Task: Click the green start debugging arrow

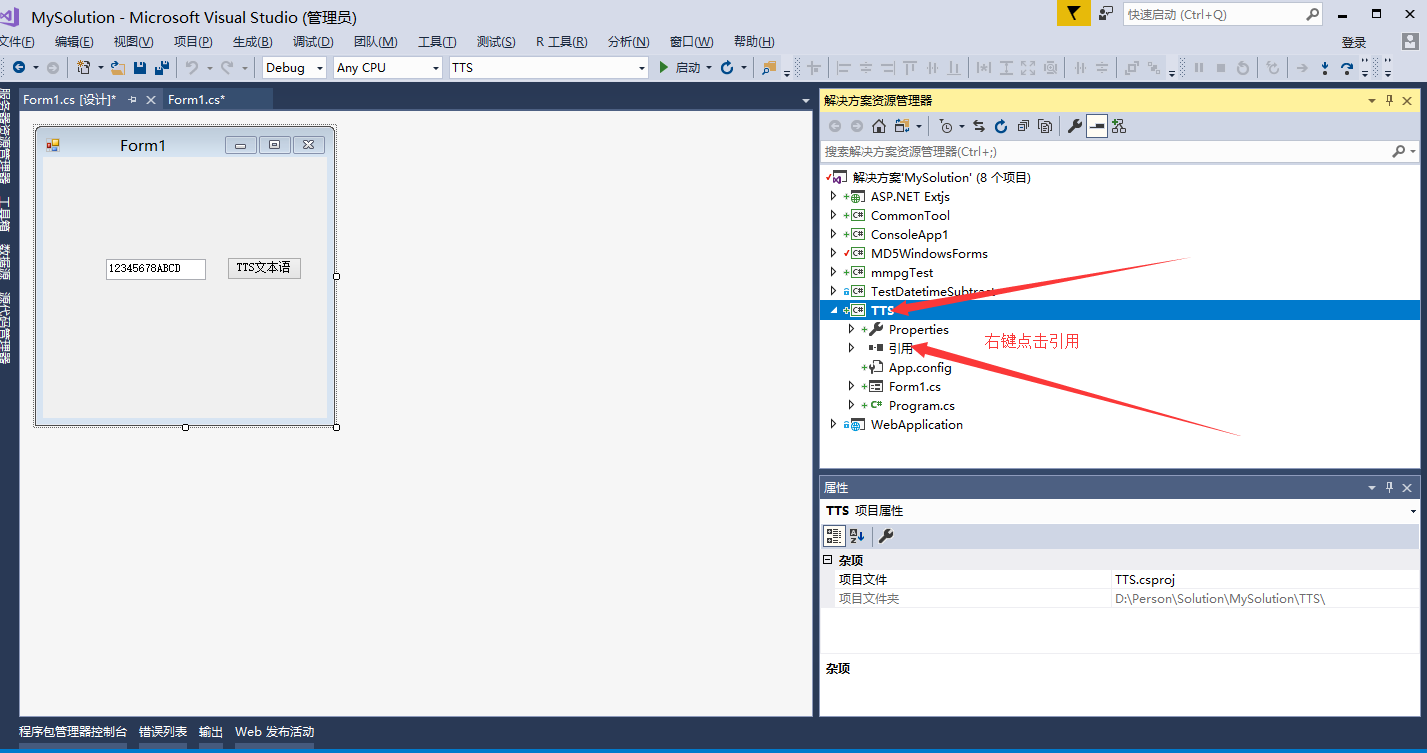Action: point(663,67)
